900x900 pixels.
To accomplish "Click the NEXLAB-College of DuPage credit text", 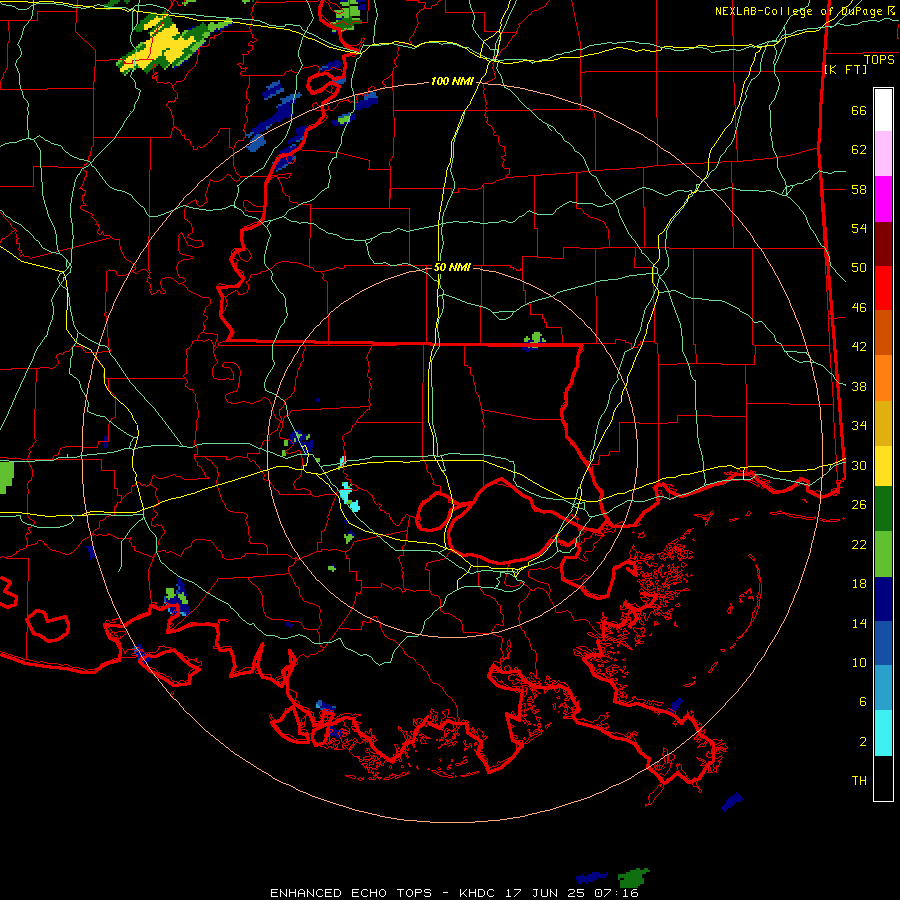I will click(x=804, y=11).
